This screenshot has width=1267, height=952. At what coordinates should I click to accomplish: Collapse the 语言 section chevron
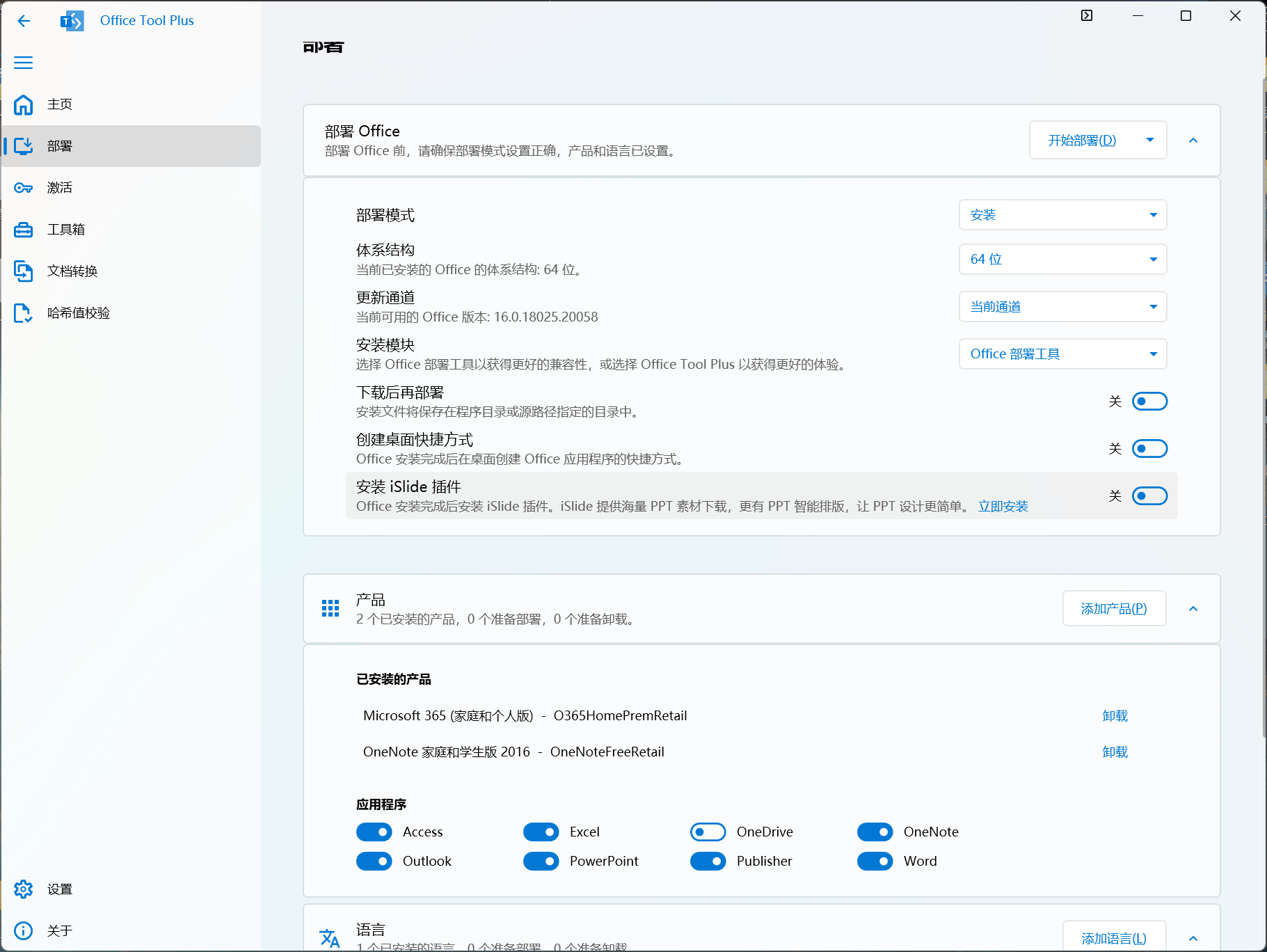click(1193, 938)
